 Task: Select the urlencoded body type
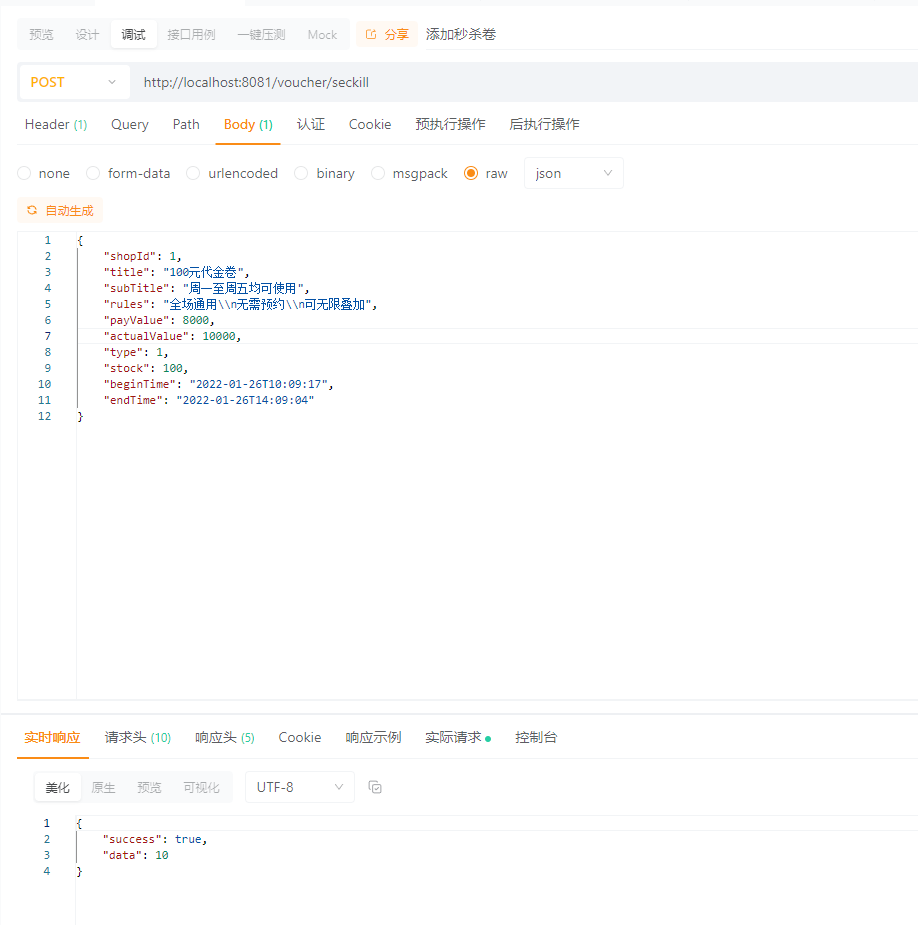pyautogui.click(x=193, y=173)
